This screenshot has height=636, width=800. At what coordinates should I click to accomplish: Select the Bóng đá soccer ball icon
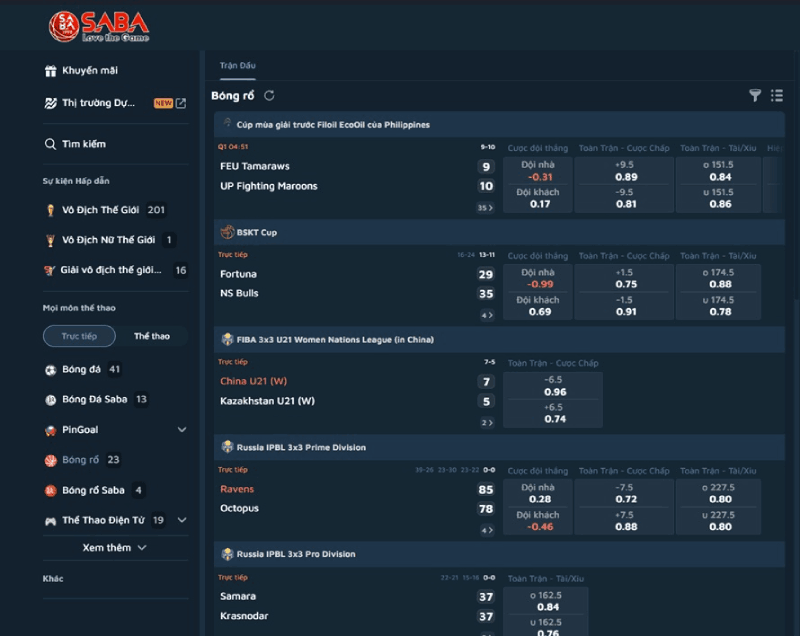click(x=50, y=370)
